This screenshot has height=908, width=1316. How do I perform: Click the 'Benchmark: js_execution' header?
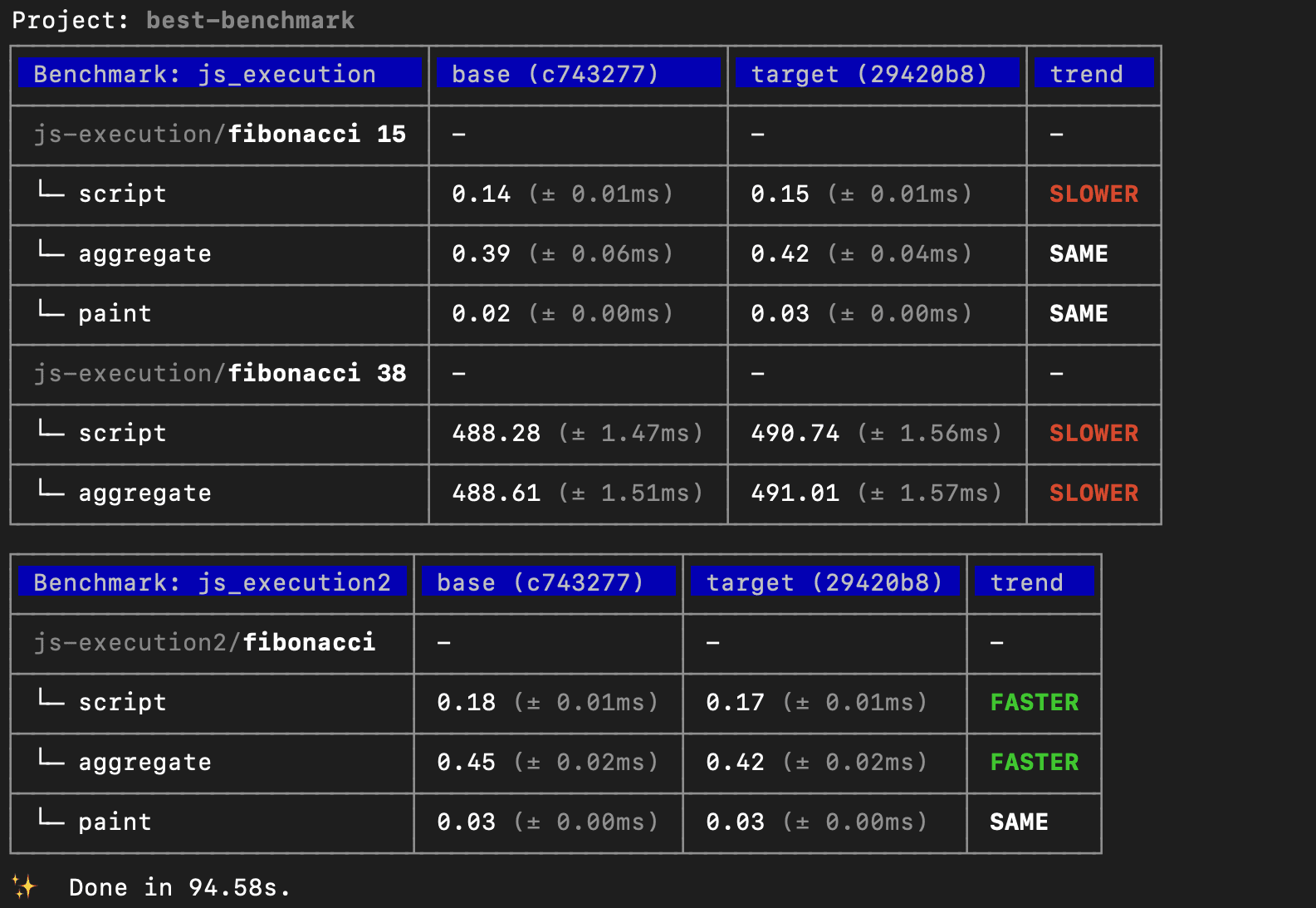coord(220,74)
